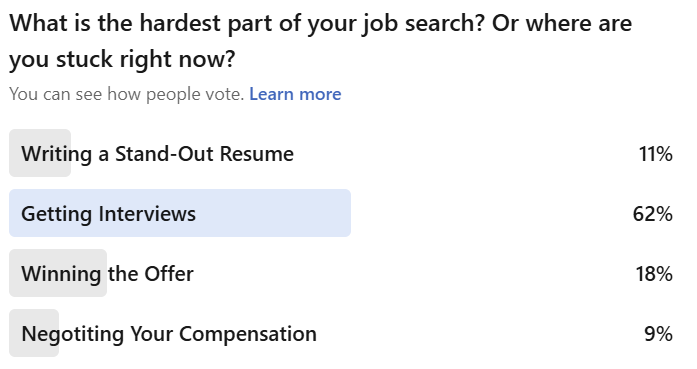
Task: Click the 'You can see how people vote' text
Action: coord(127,94)
